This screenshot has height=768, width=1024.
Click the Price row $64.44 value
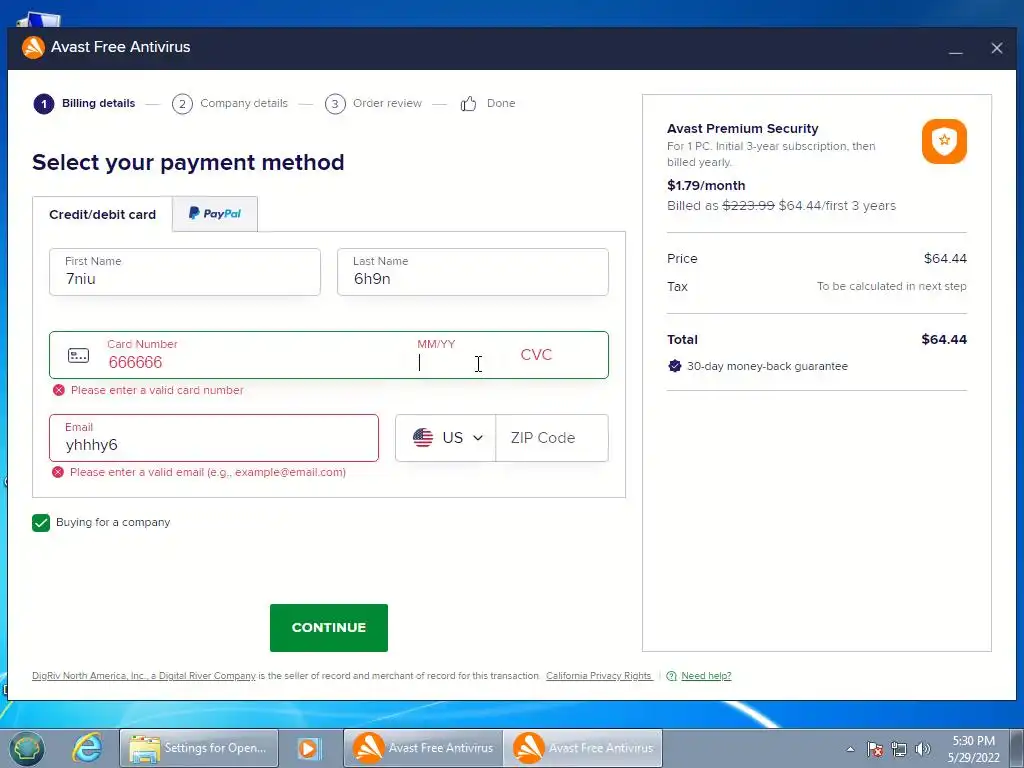(x=945, y=259)
